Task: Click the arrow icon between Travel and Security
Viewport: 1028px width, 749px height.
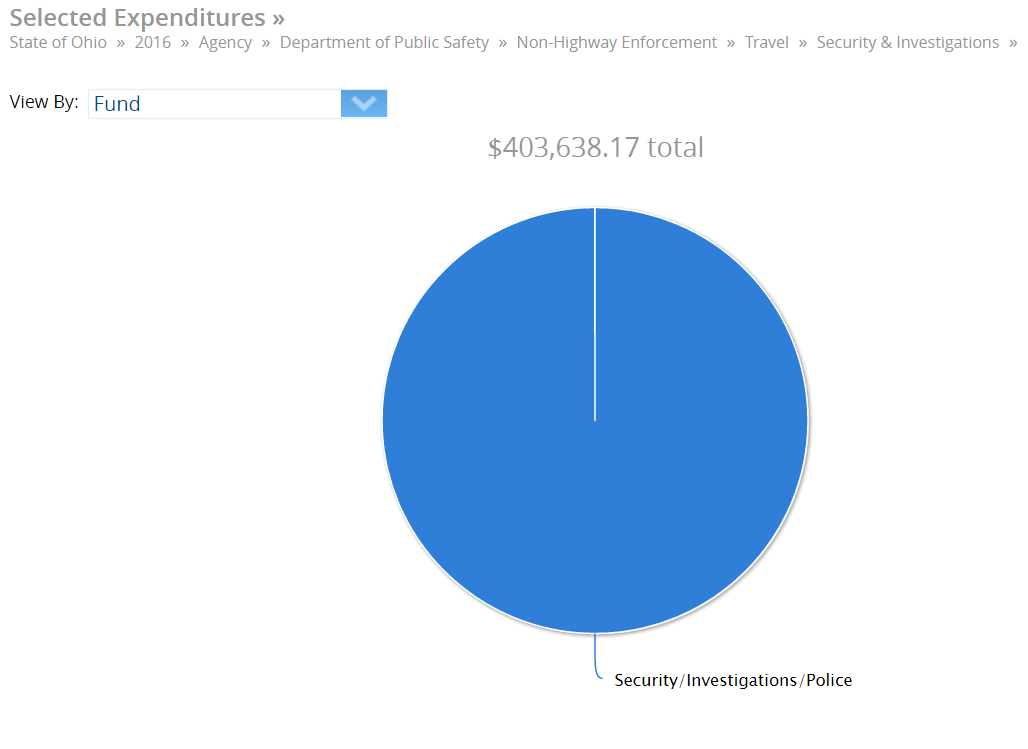Action: [801, 42]
